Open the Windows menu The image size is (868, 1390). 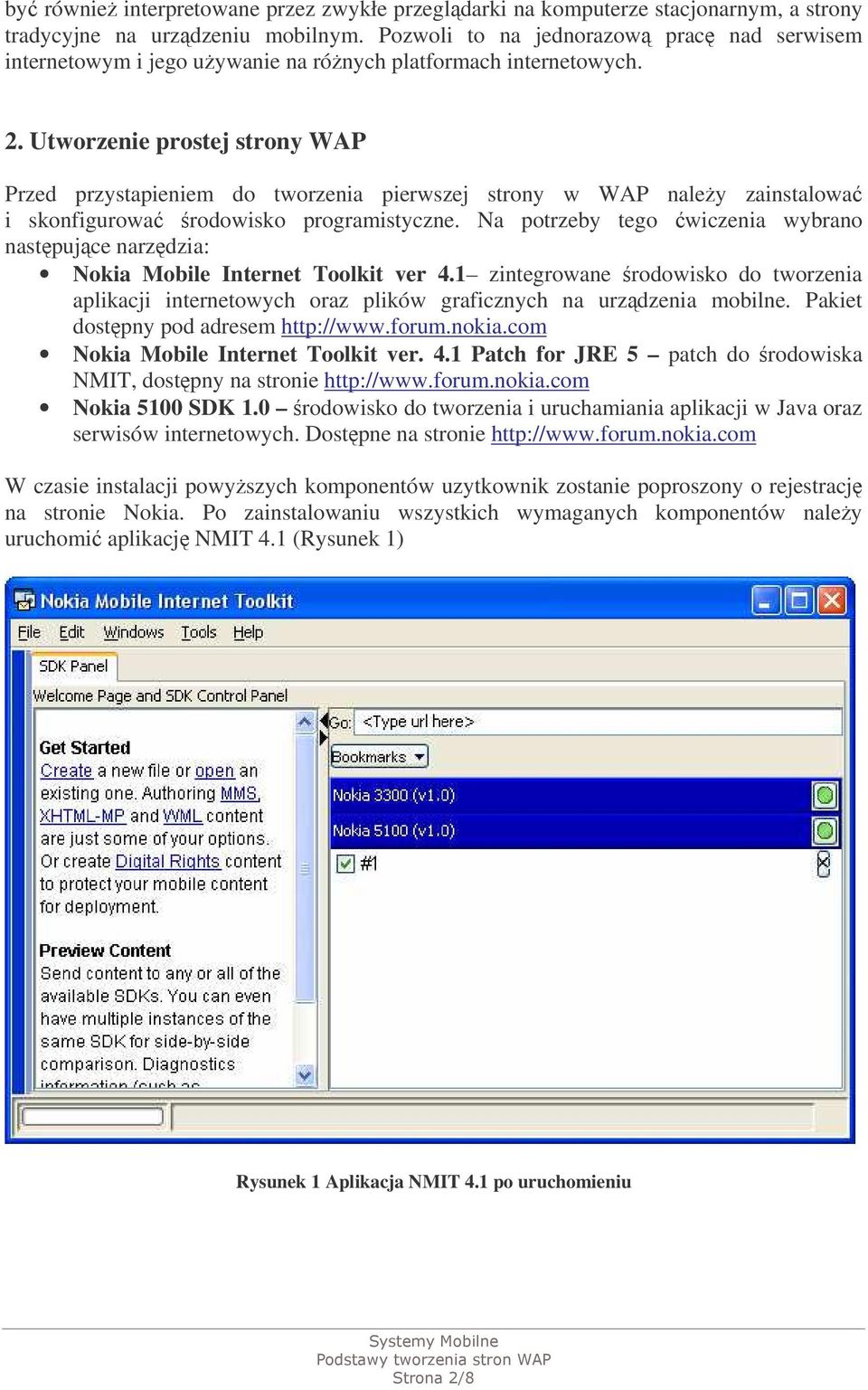[133, 632]
